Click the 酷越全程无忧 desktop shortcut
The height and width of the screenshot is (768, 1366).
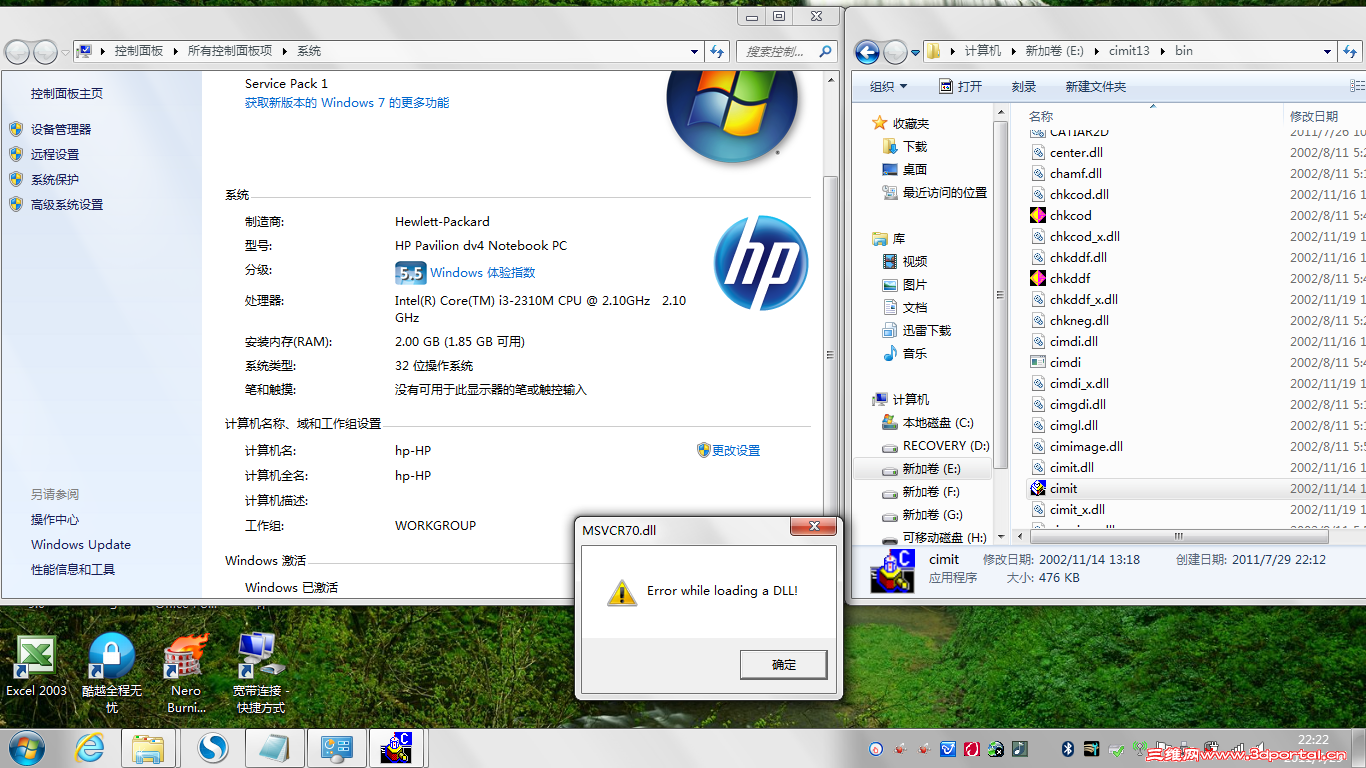(x=112, y=674)
